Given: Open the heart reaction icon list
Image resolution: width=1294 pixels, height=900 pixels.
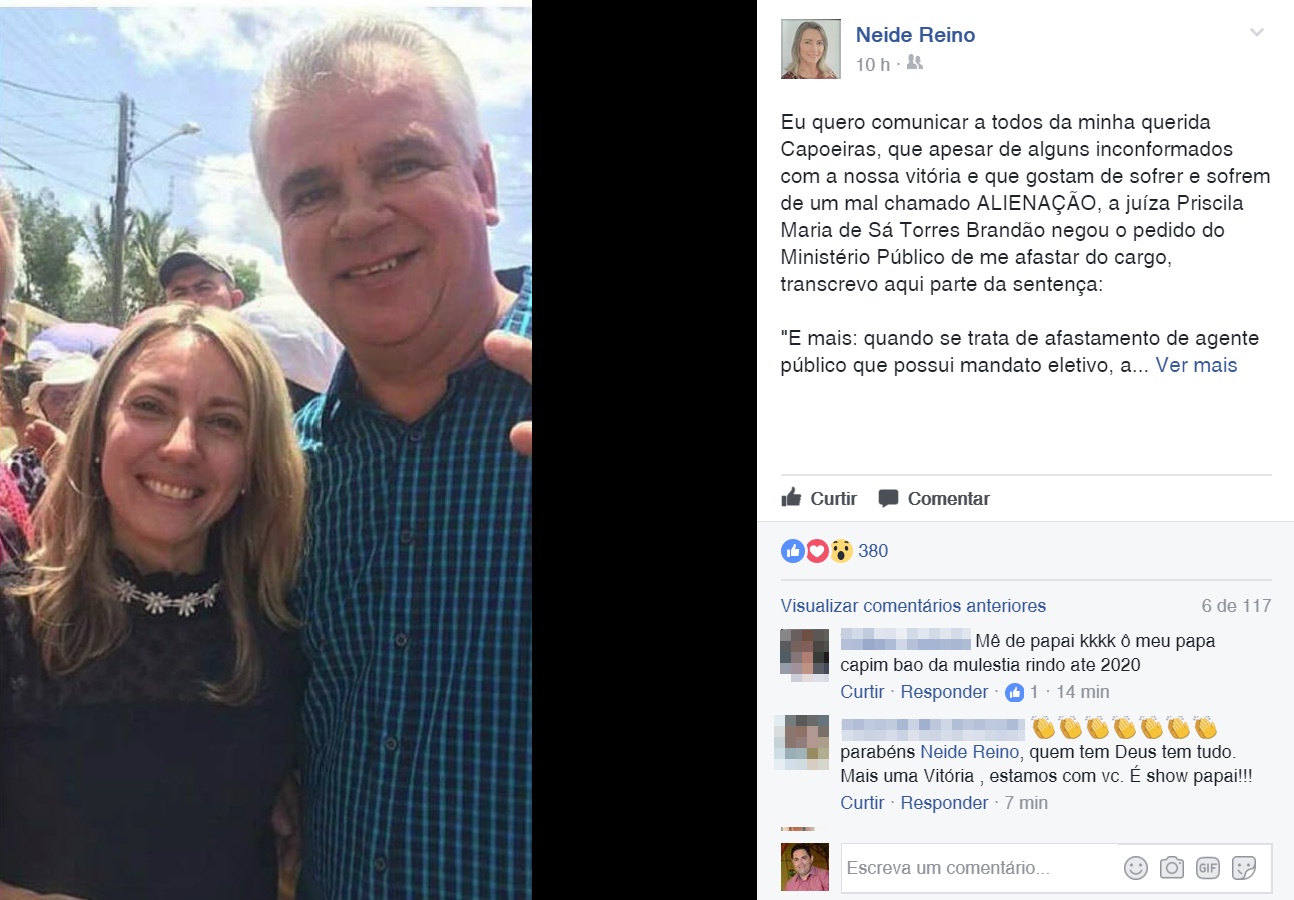Looking at the screenshot, I should click(817, 551).
